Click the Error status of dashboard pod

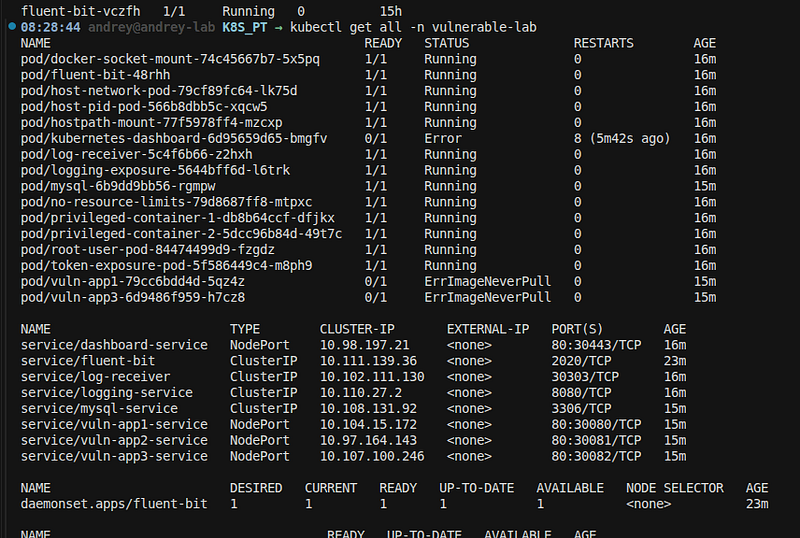443,139
